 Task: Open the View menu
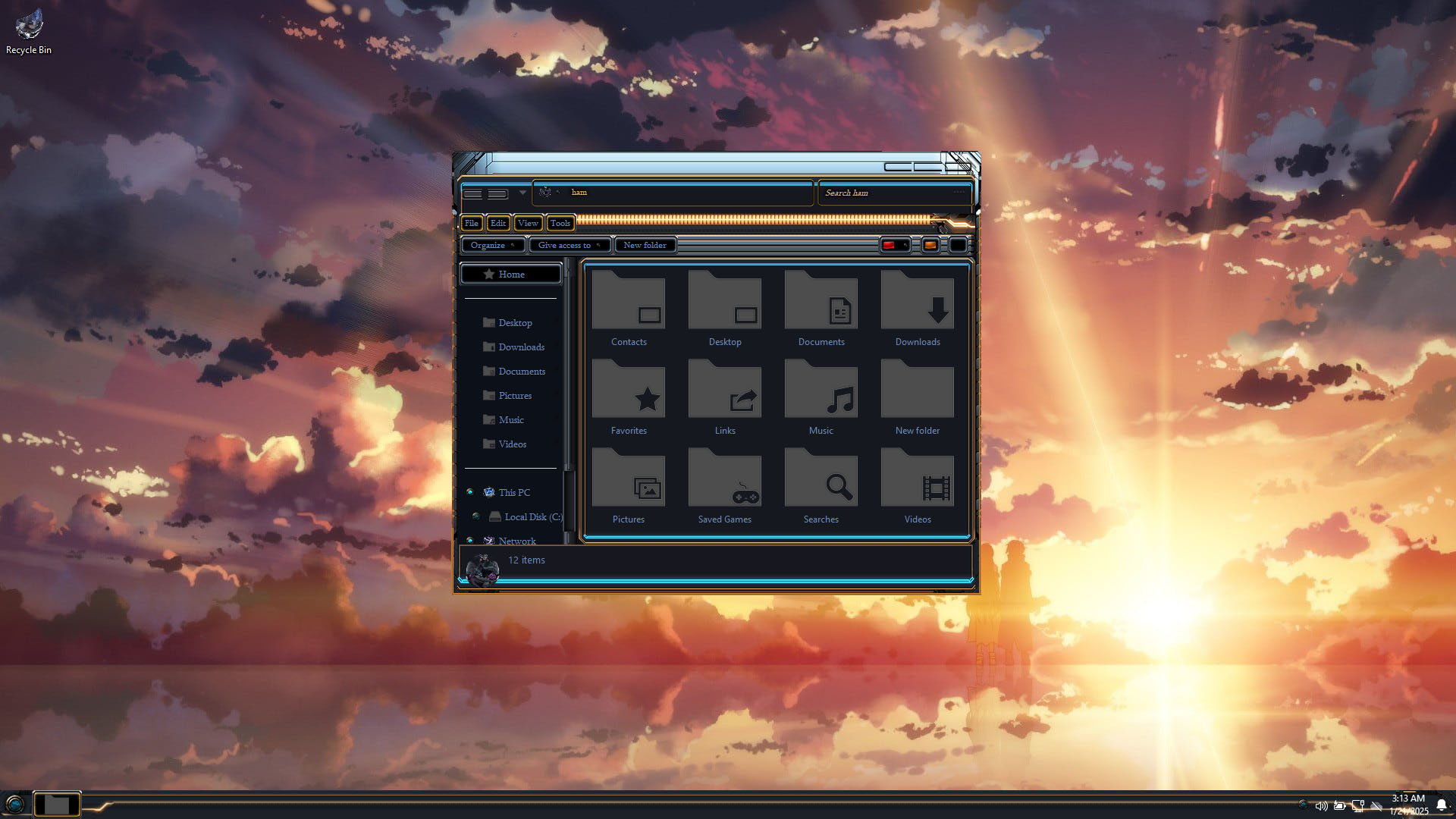(528, 223)
